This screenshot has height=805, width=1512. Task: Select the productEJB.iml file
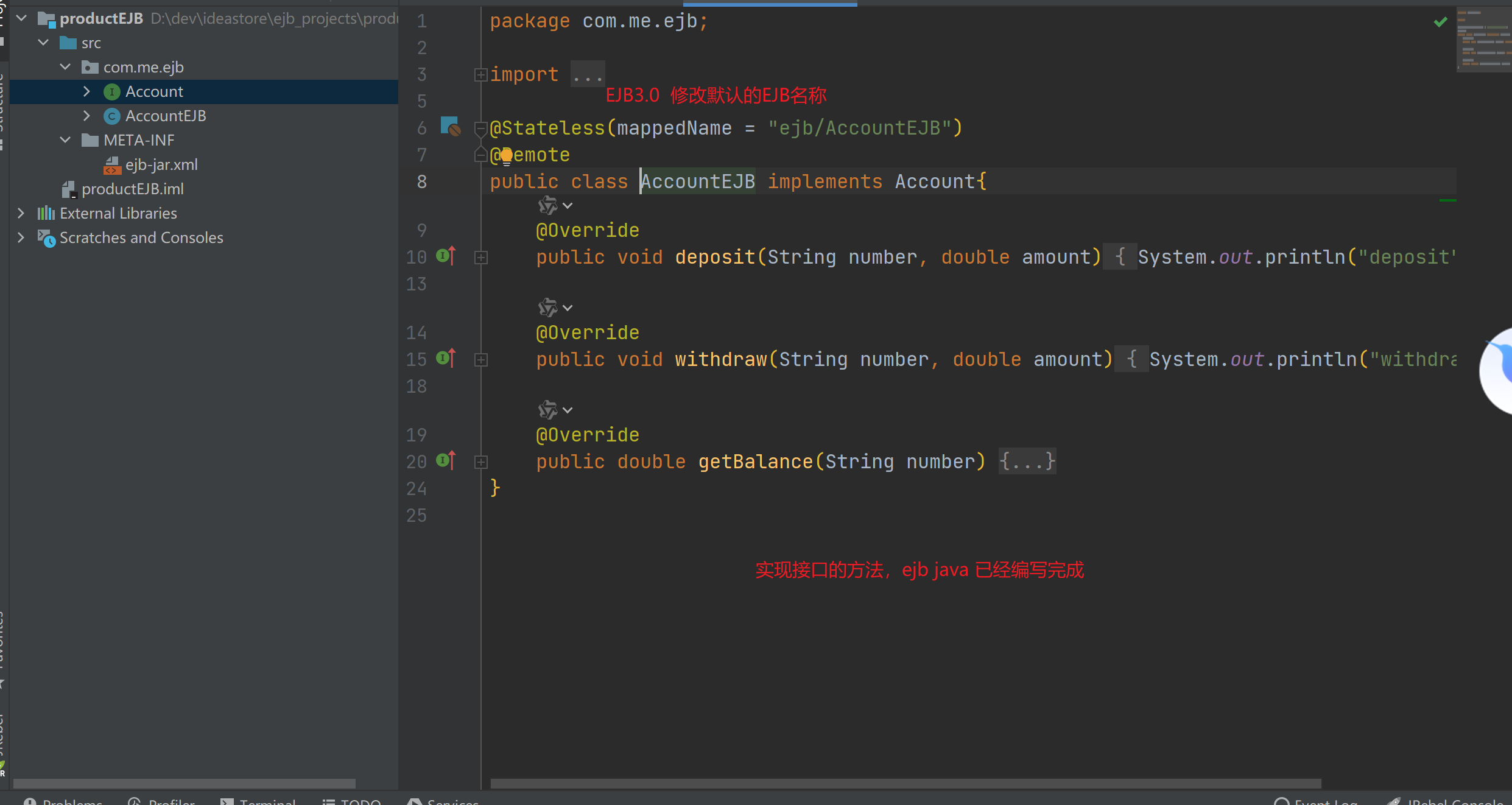133,189
